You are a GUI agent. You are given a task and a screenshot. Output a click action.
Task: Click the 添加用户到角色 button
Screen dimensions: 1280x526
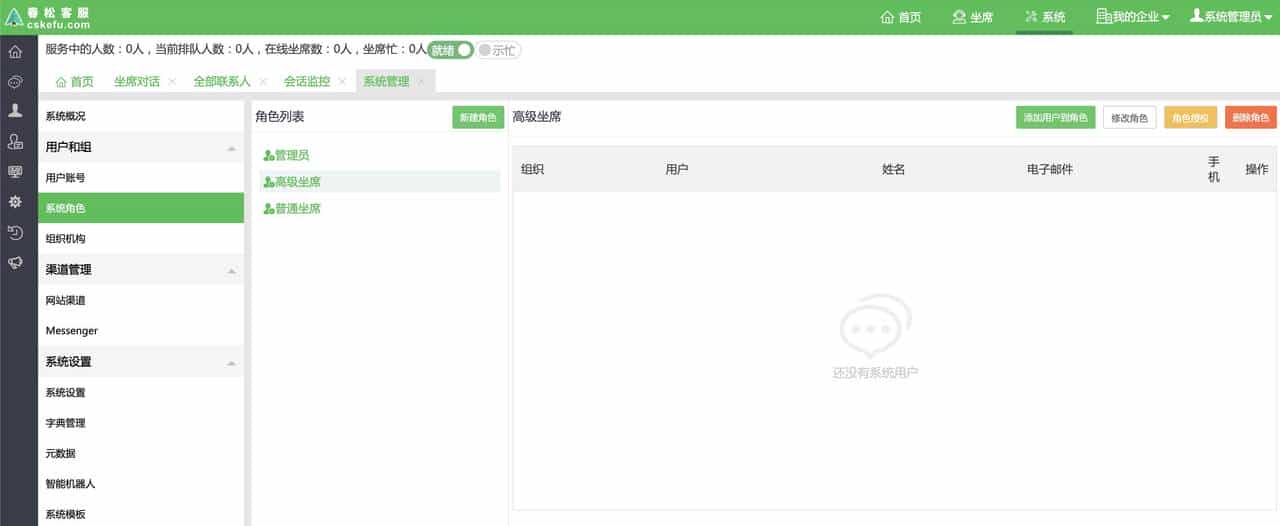[1056, 117]
